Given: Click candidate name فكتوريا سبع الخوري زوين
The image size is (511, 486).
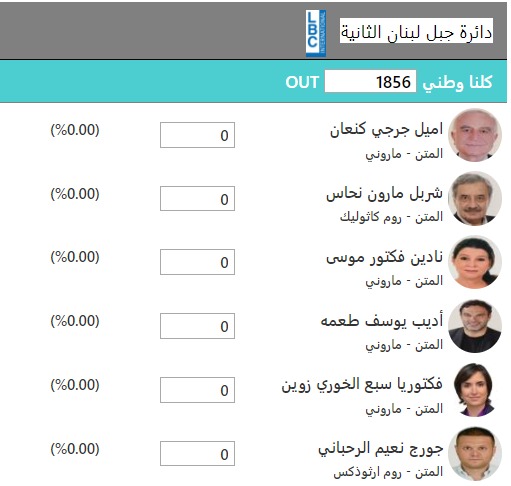Looking at the screenshot, I should click(x=362, y=385).
